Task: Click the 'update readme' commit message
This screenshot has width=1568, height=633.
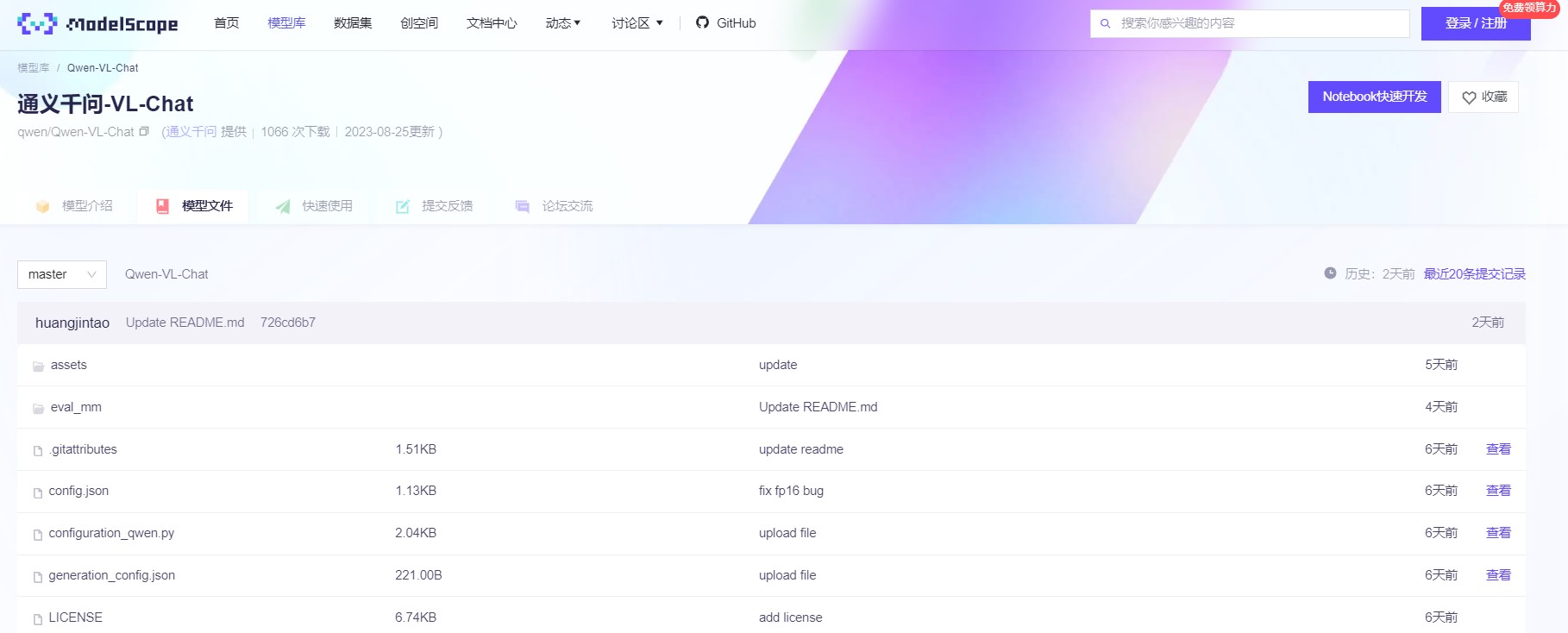Action: coord(801,449)
